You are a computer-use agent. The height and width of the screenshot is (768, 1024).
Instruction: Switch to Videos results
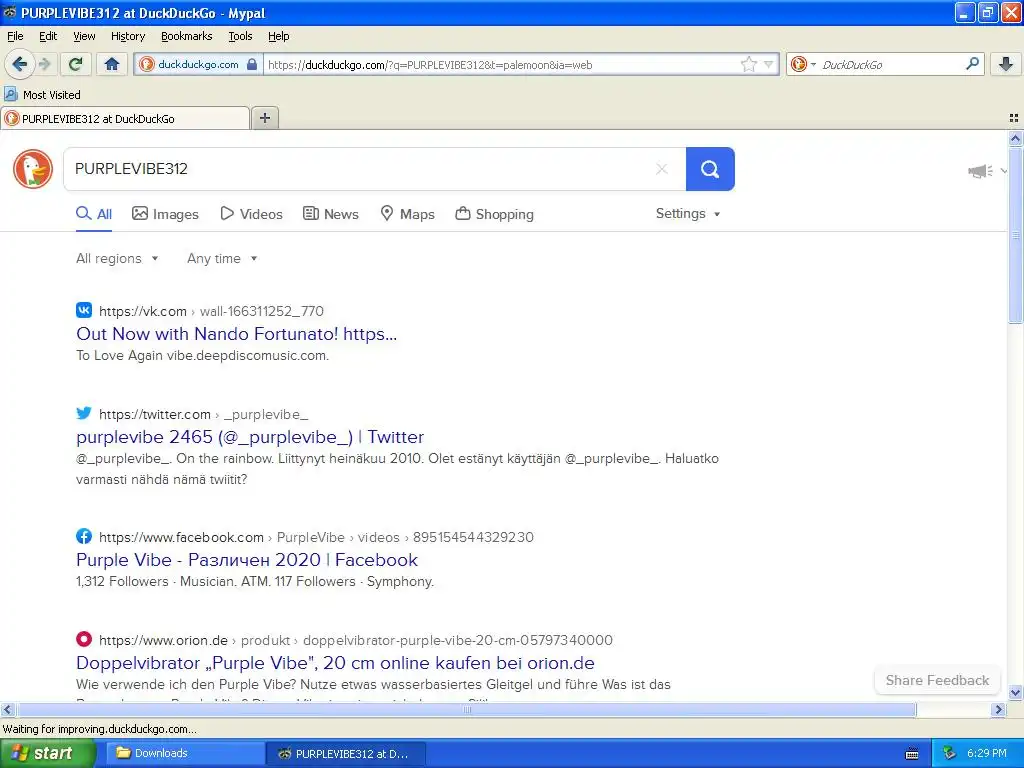click(x=251, y=214)
